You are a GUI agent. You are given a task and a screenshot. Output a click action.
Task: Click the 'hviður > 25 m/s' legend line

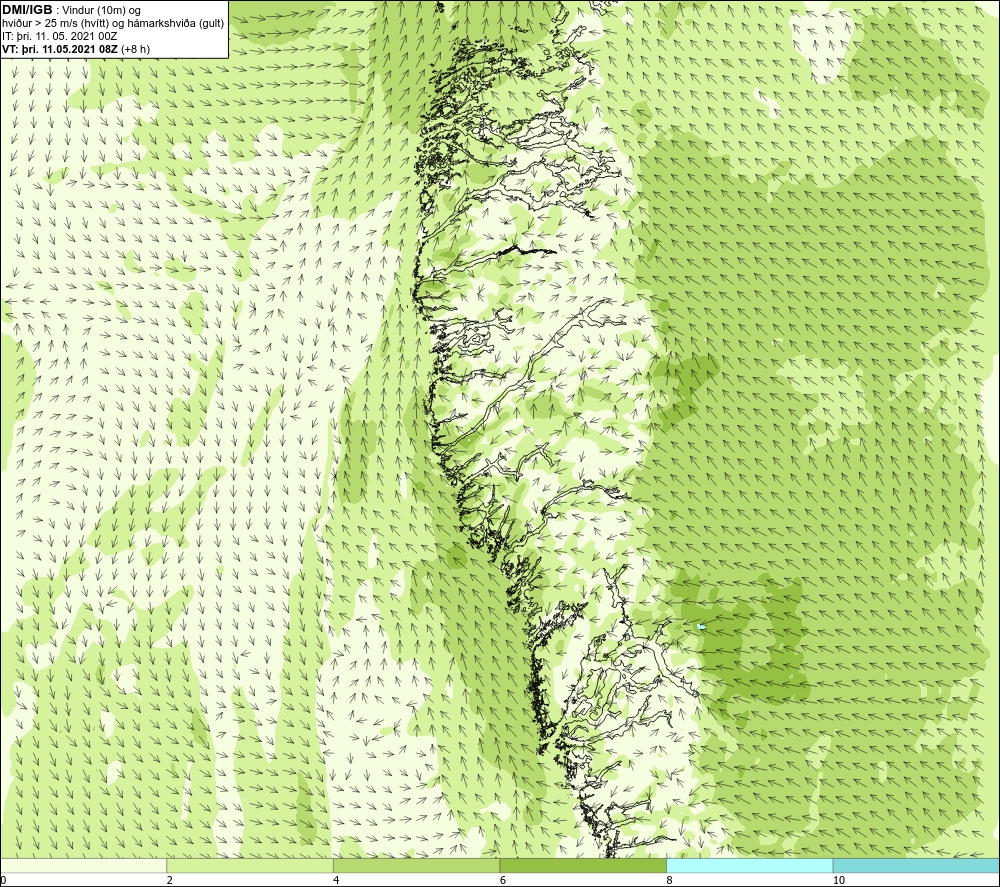coord(113,24)
